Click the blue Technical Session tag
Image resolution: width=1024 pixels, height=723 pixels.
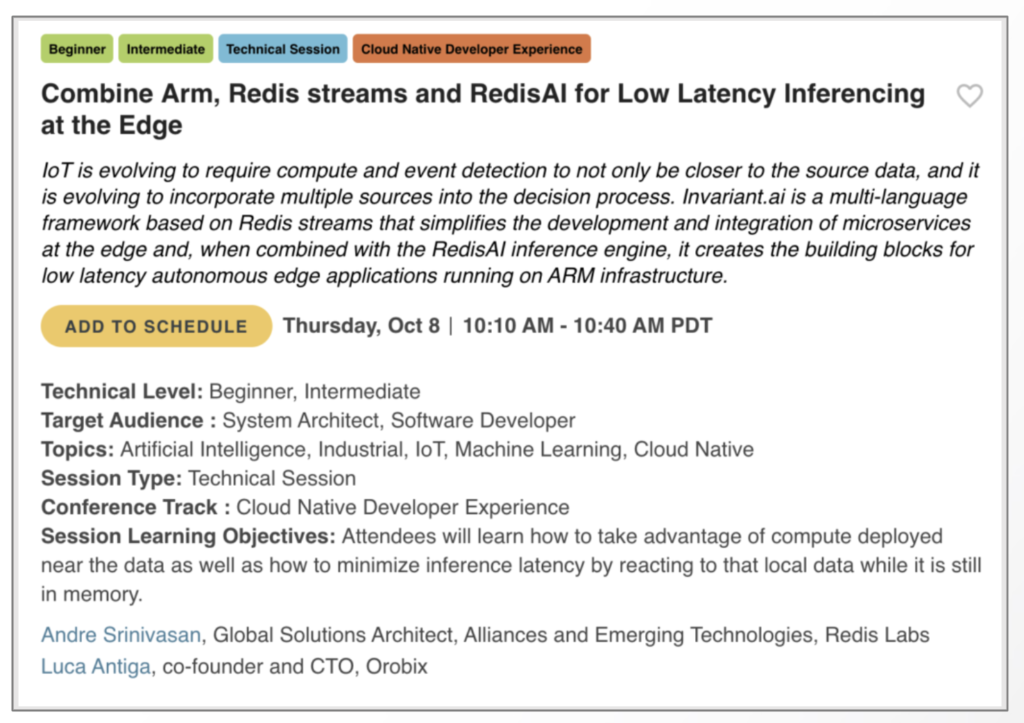283,49
